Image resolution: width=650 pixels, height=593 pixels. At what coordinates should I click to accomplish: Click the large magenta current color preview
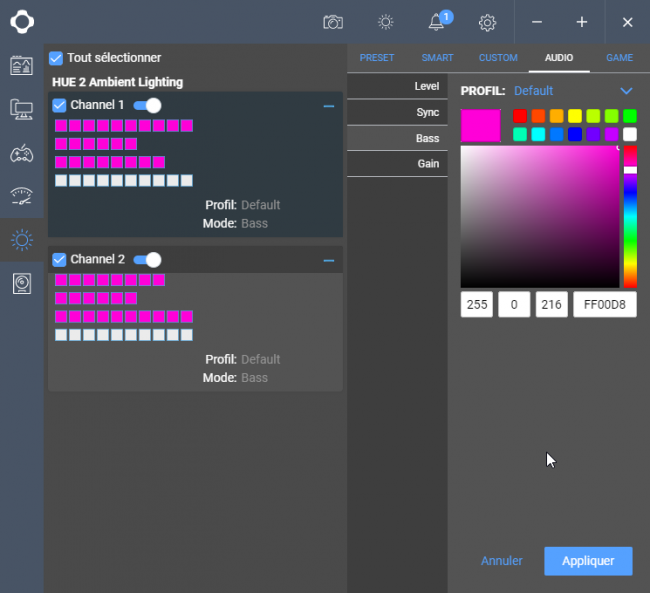pyautogui.click(x=480, y=126)
